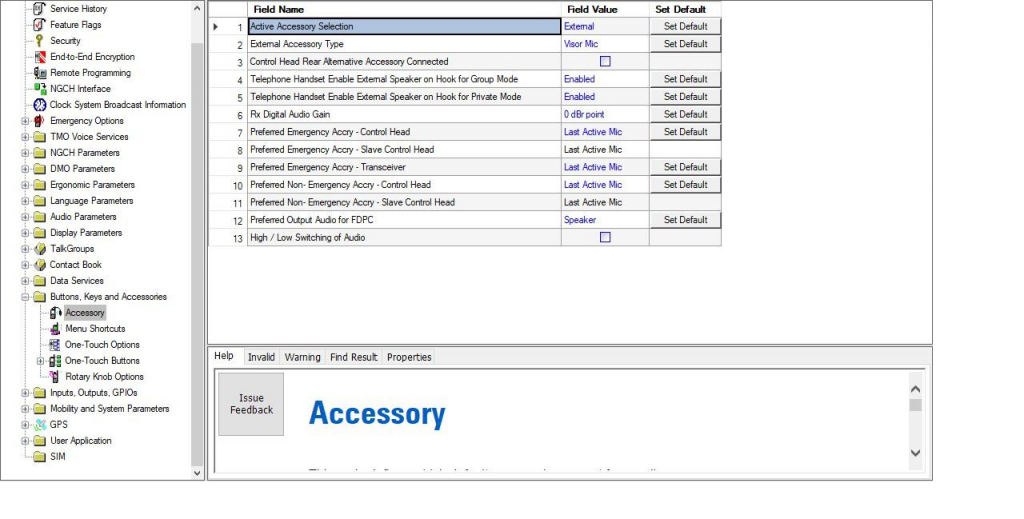Switch to the Help tab

point(224,356)
